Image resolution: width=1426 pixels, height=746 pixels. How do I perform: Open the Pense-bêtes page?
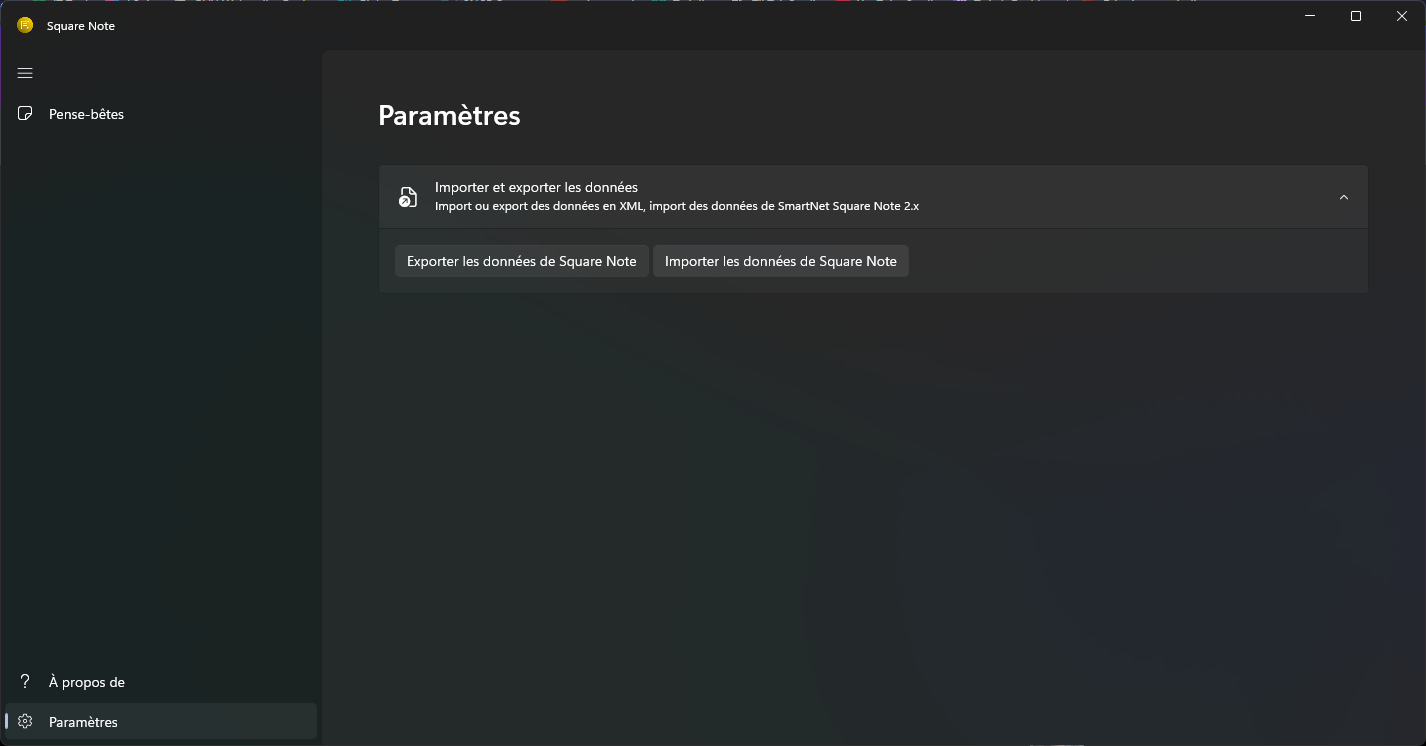tap(86, 114)
